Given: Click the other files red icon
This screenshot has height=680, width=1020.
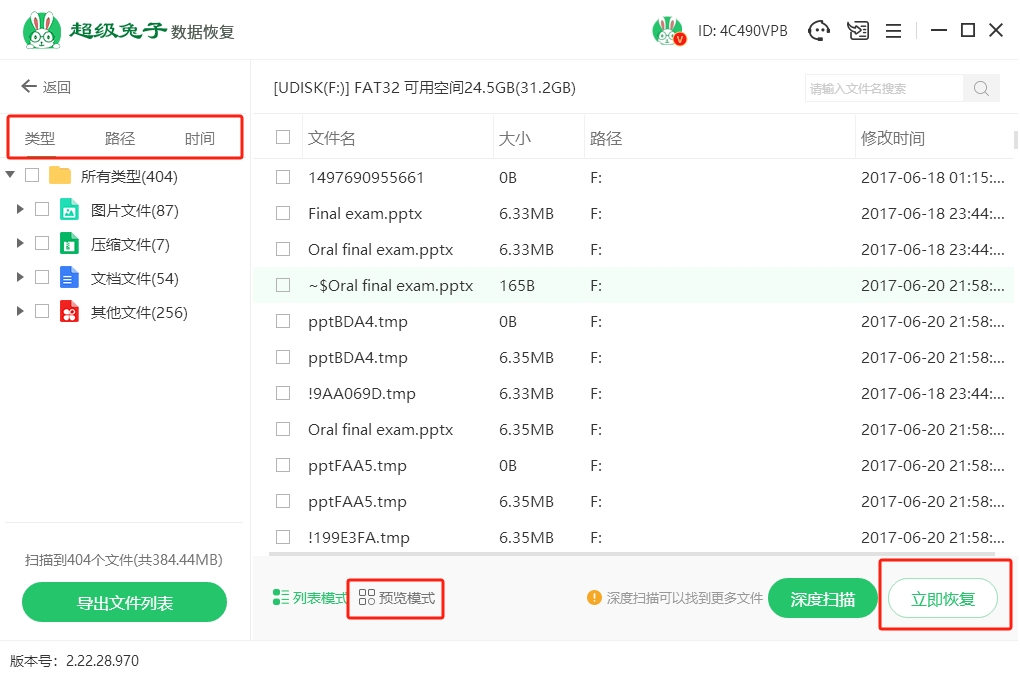Looking at the screenshot, I should click(x=69, y=312).
